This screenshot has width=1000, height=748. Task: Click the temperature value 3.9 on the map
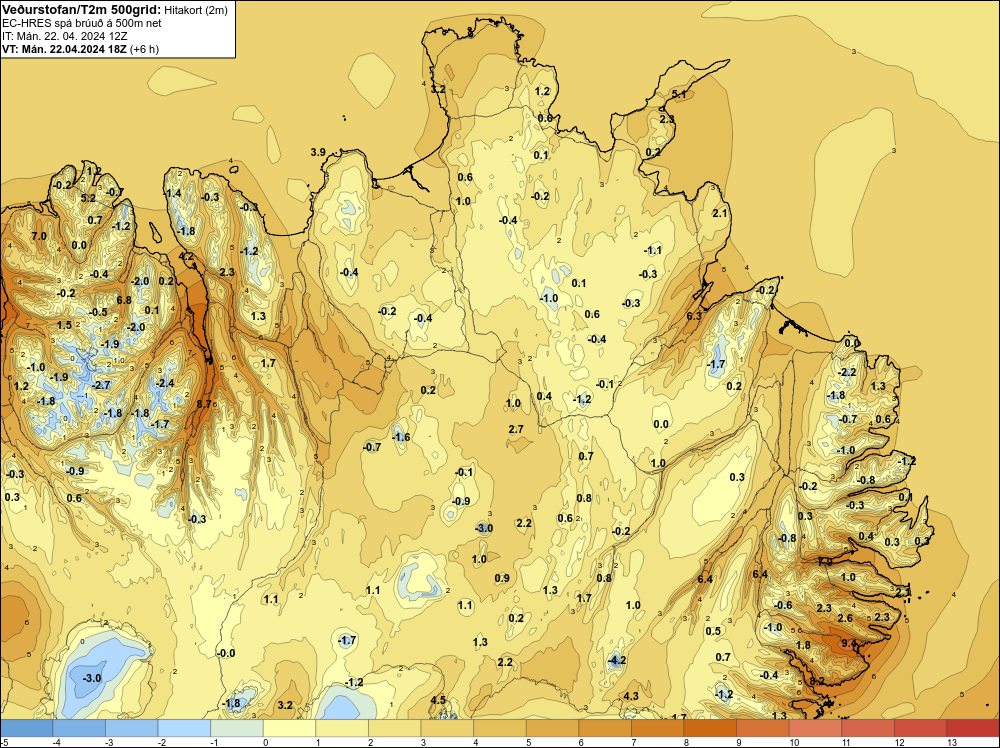click(318, 152)
